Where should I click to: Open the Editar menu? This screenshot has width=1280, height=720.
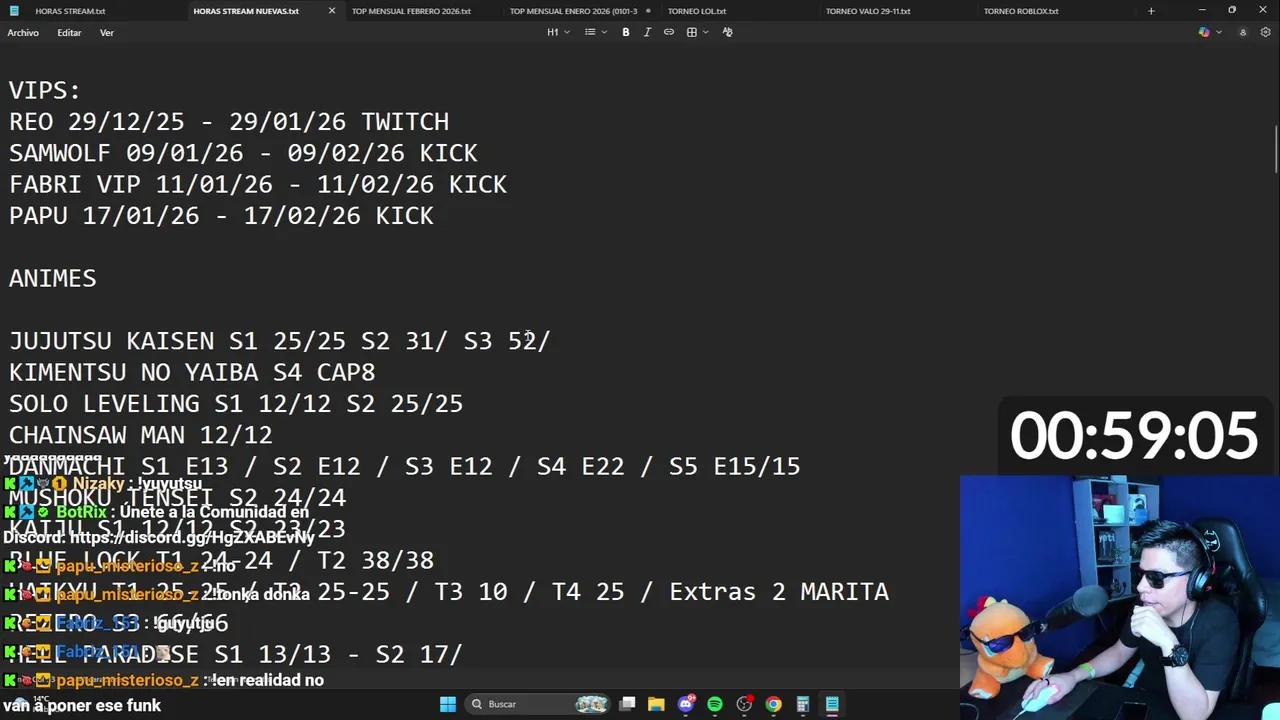pyautogui.click(x=69, y=33)
